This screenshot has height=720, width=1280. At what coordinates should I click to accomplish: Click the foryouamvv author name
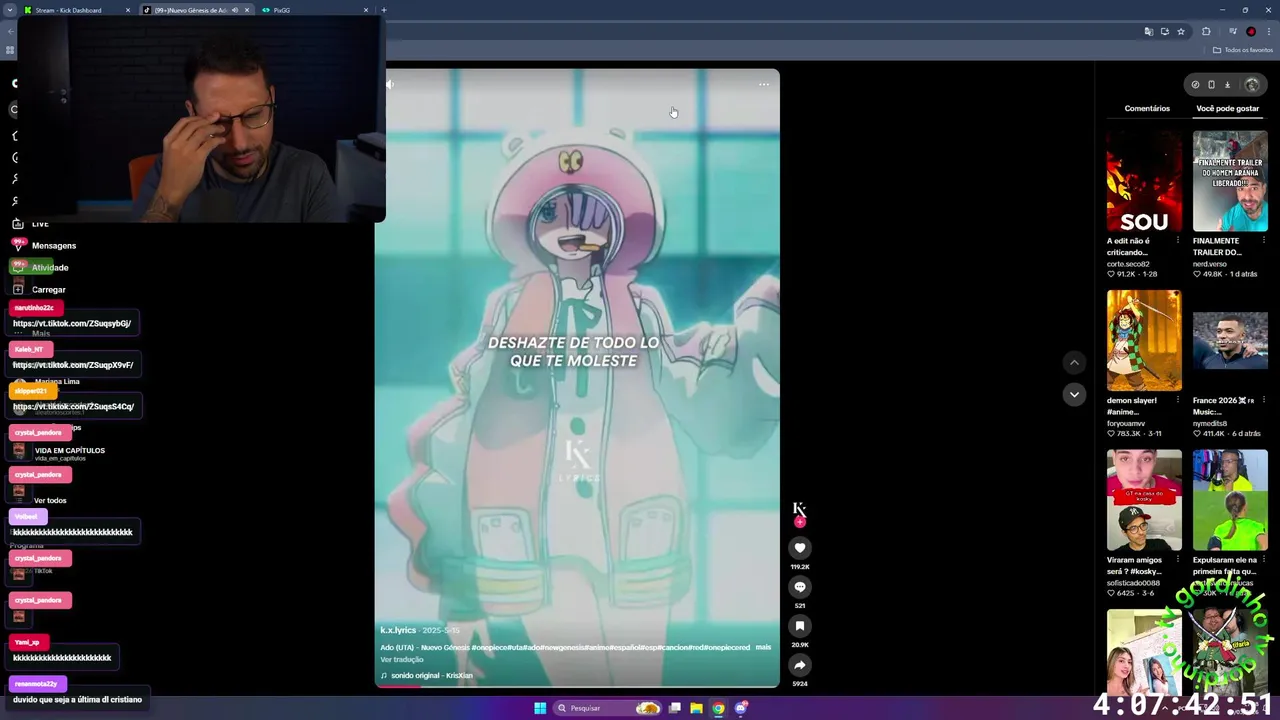[1126, 423]
